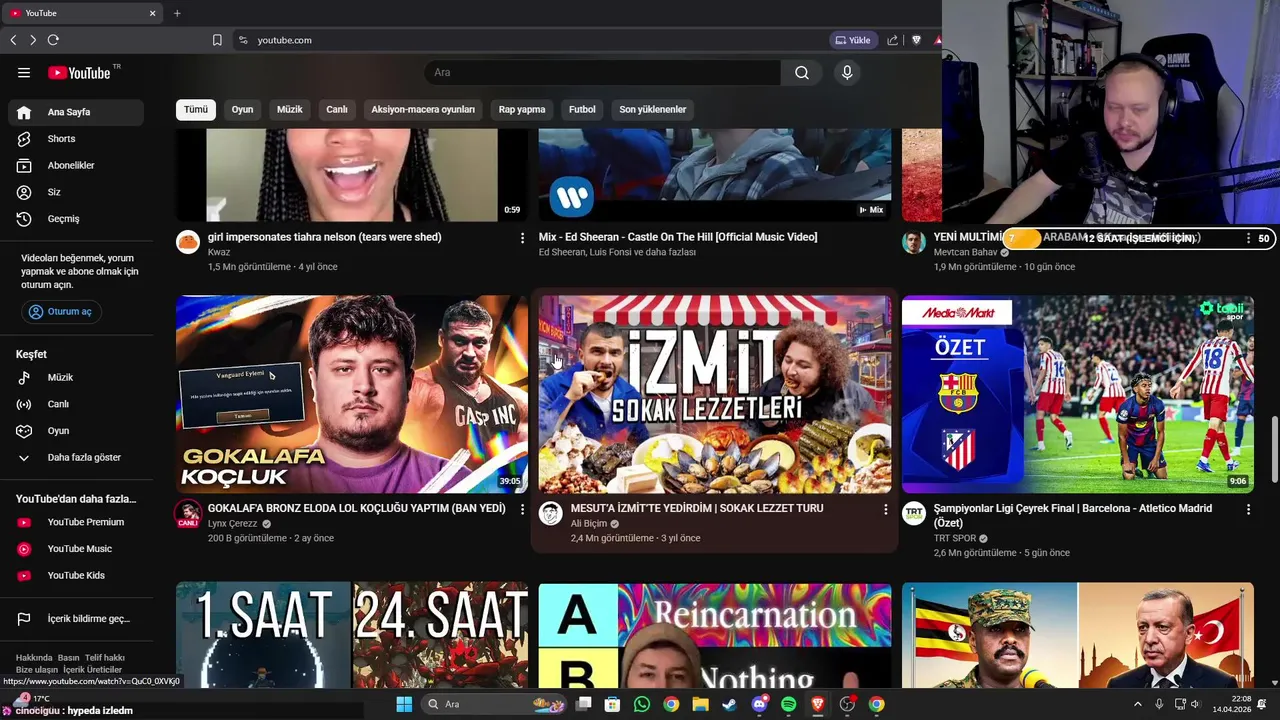Bookmark the page with the bookmark icon

pyautogui.click(x=217, y=40)
